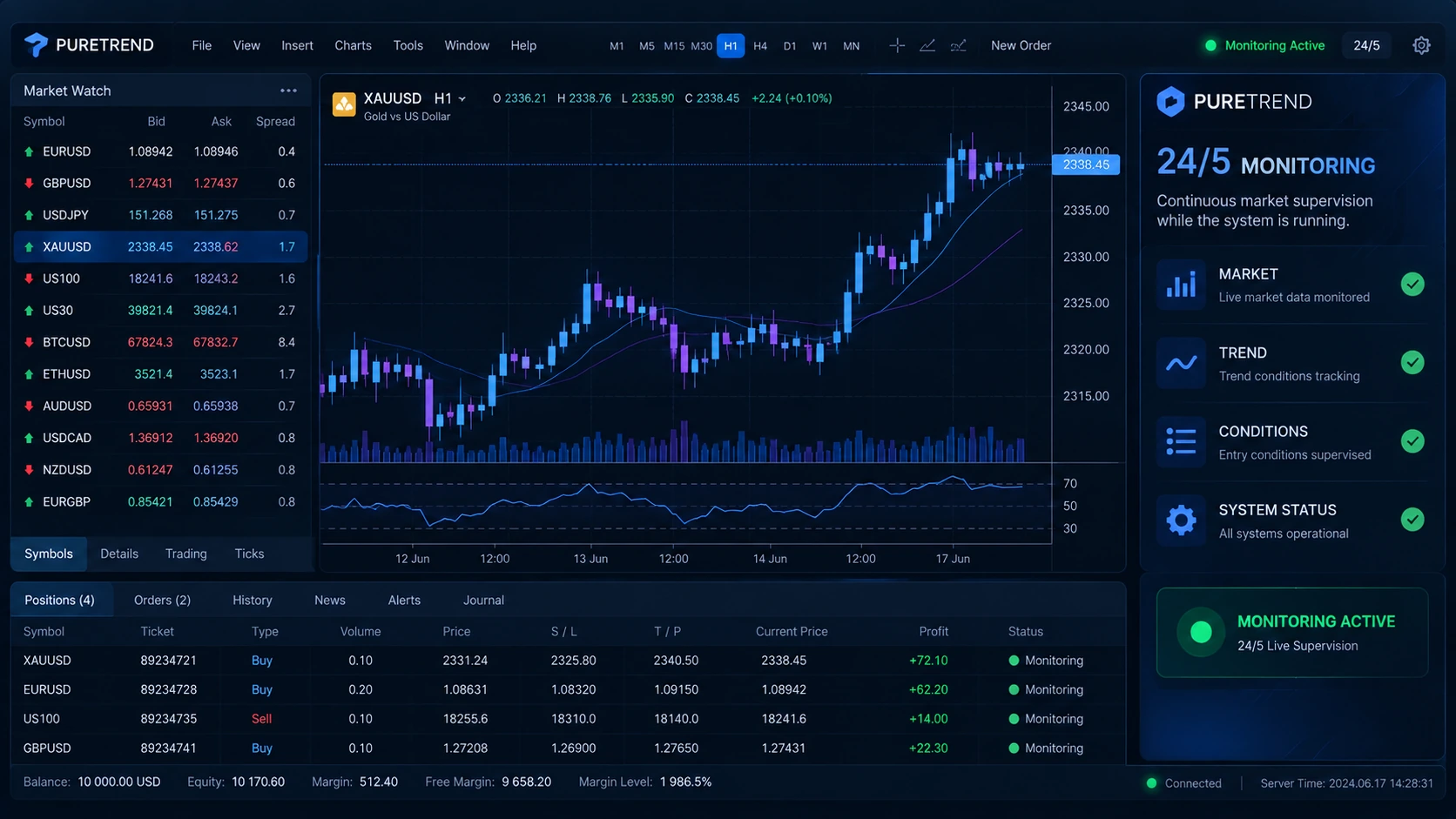Viewport: 1456px width, 819px height.
Task: Toggle the Trend tracking checkmark
Action: 1412,362
